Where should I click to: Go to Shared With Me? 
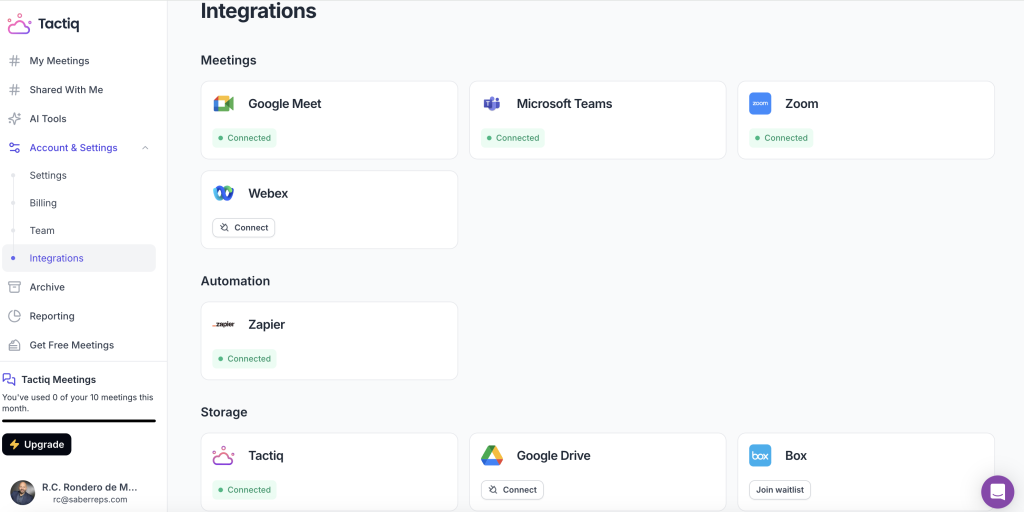click(x=66, y=90)
